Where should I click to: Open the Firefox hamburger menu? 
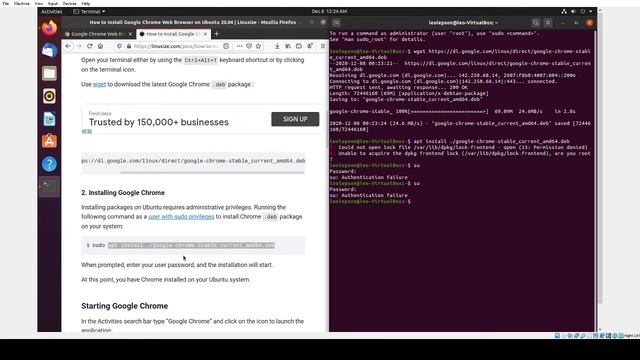pyautogui.click(x=323, y=46)
